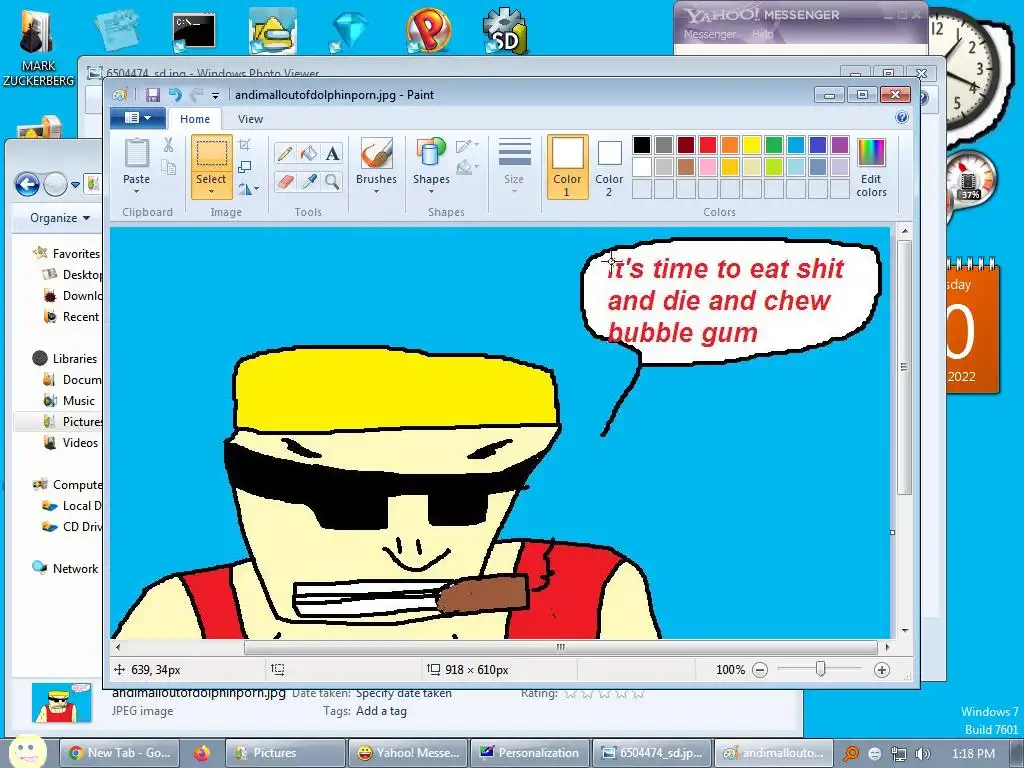Open Customize Quick Access Toolbar dropdown
Image resolution: width=1024 pixels, height=768 pixels.
(x=216, y=95)
